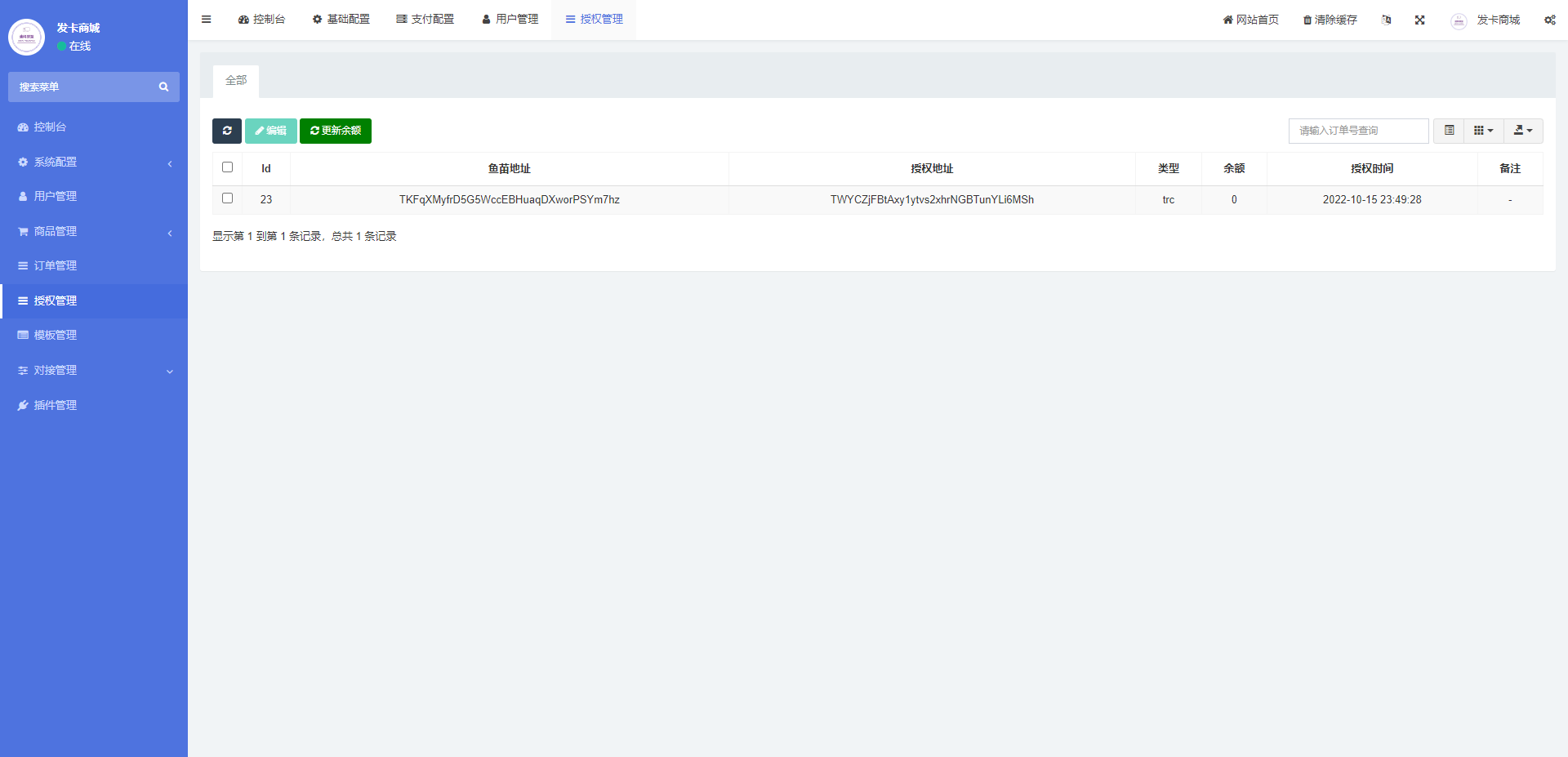Open 支付配置 in the top navigation
1568x757 pixels.
[425, 19]
